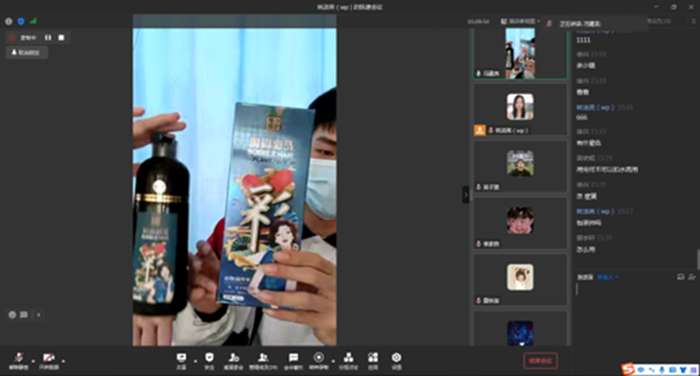Select the long-haired woman avatar thumbnail

point(520,107)
